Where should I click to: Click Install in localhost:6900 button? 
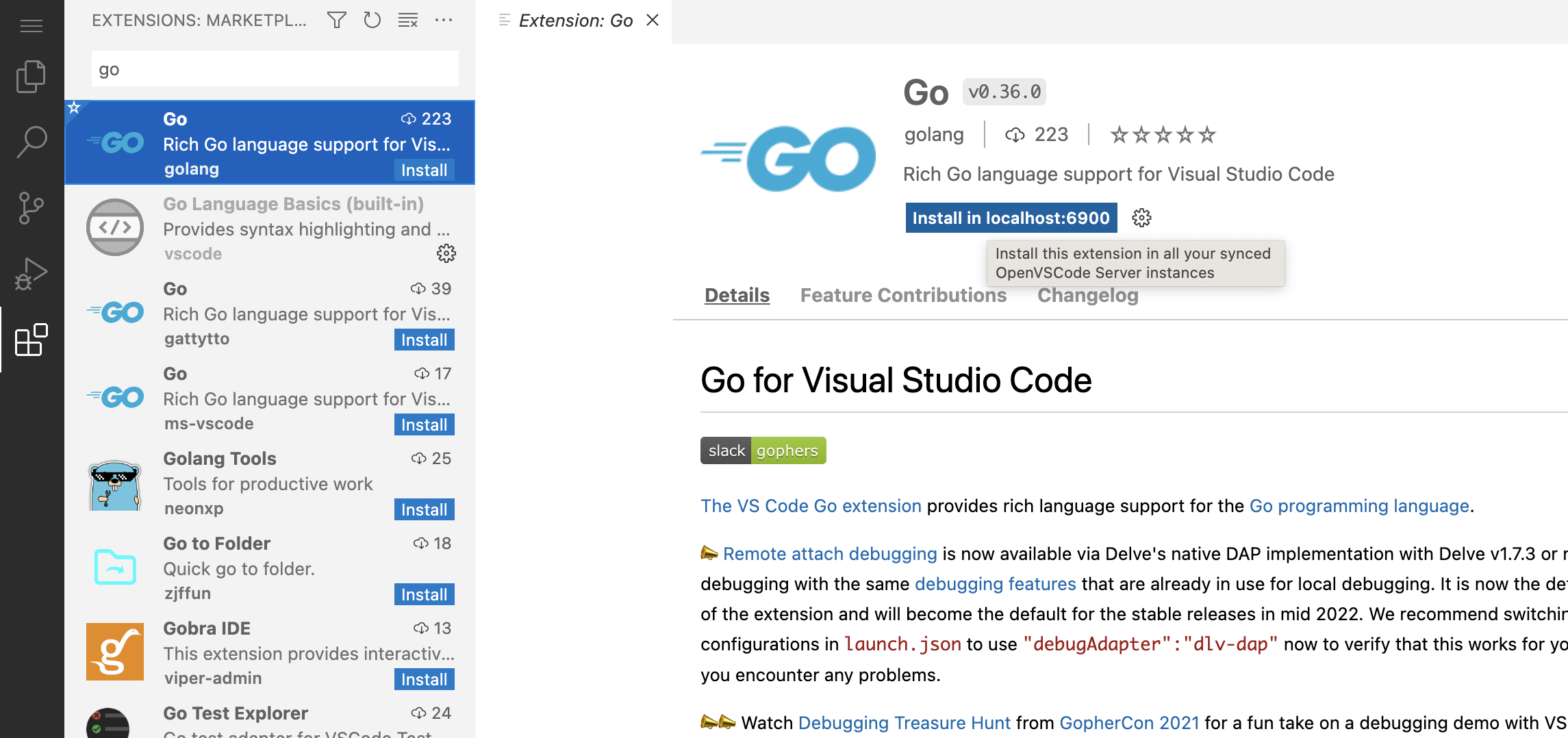1011,218
